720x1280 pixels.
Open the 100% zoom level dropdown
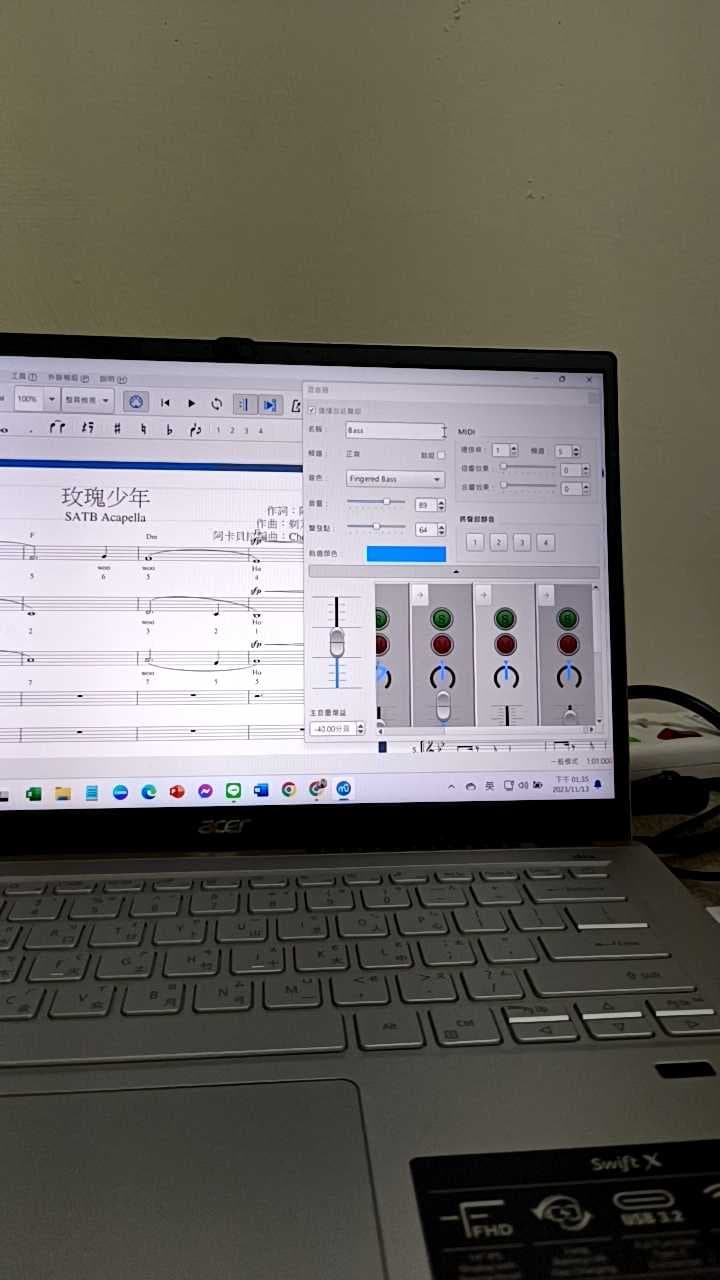37,399
